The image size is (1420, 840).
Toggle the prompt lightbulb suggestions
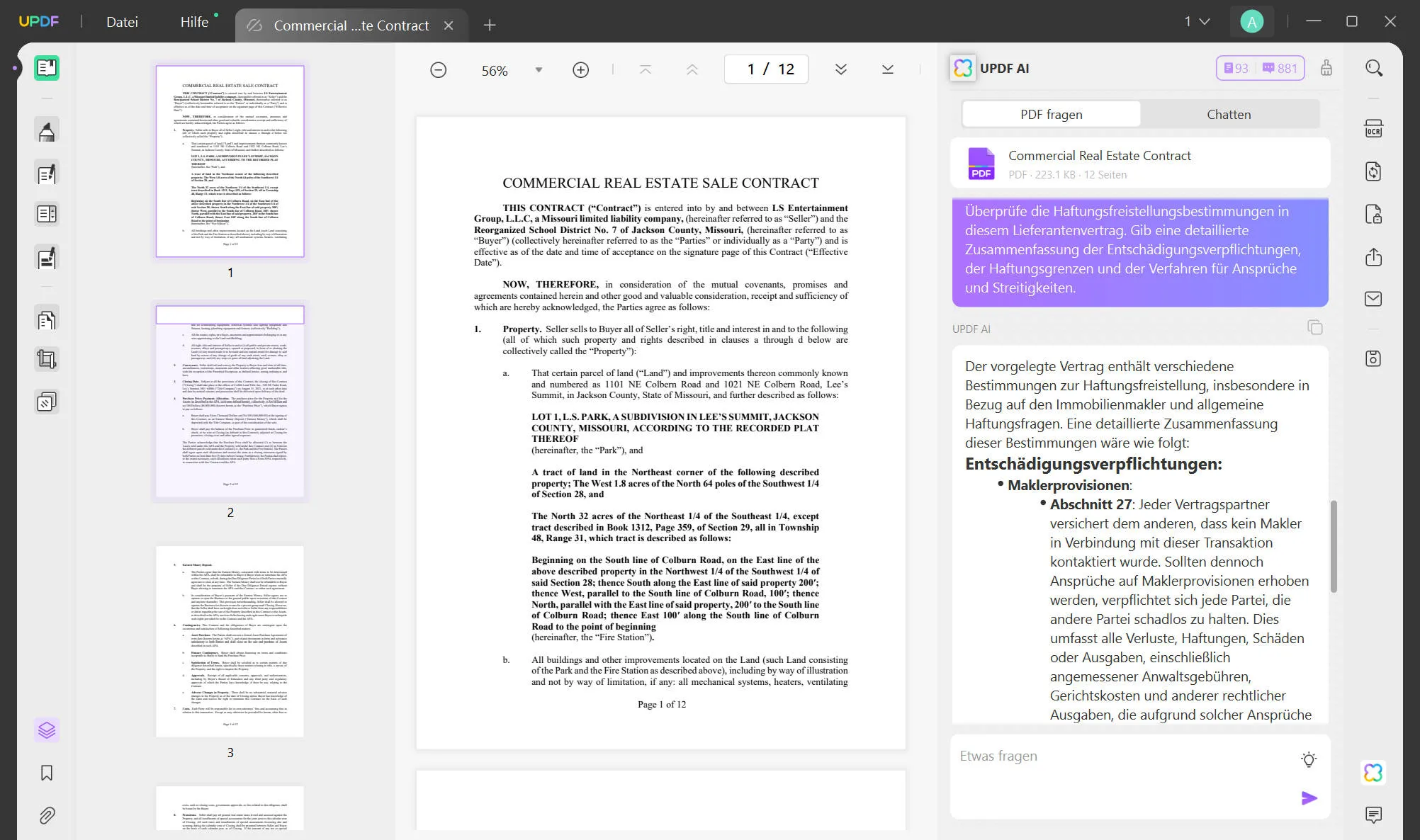coord(1309,759)
